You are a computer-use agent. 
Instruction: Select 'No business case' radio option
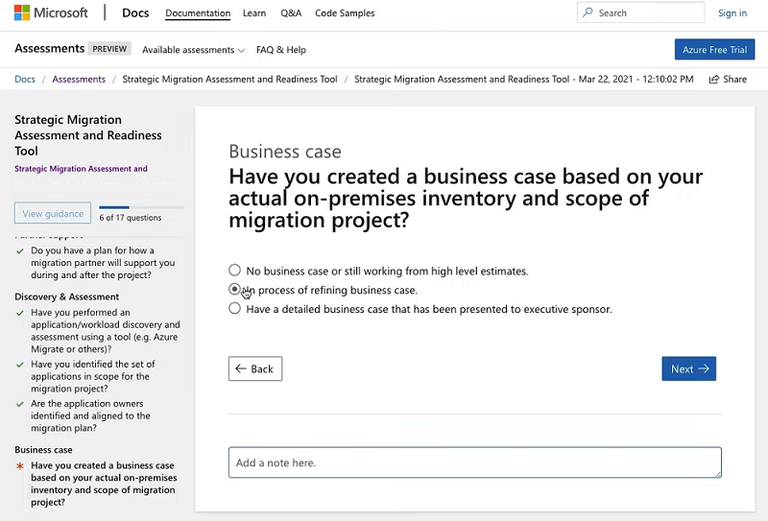point(235,270)
